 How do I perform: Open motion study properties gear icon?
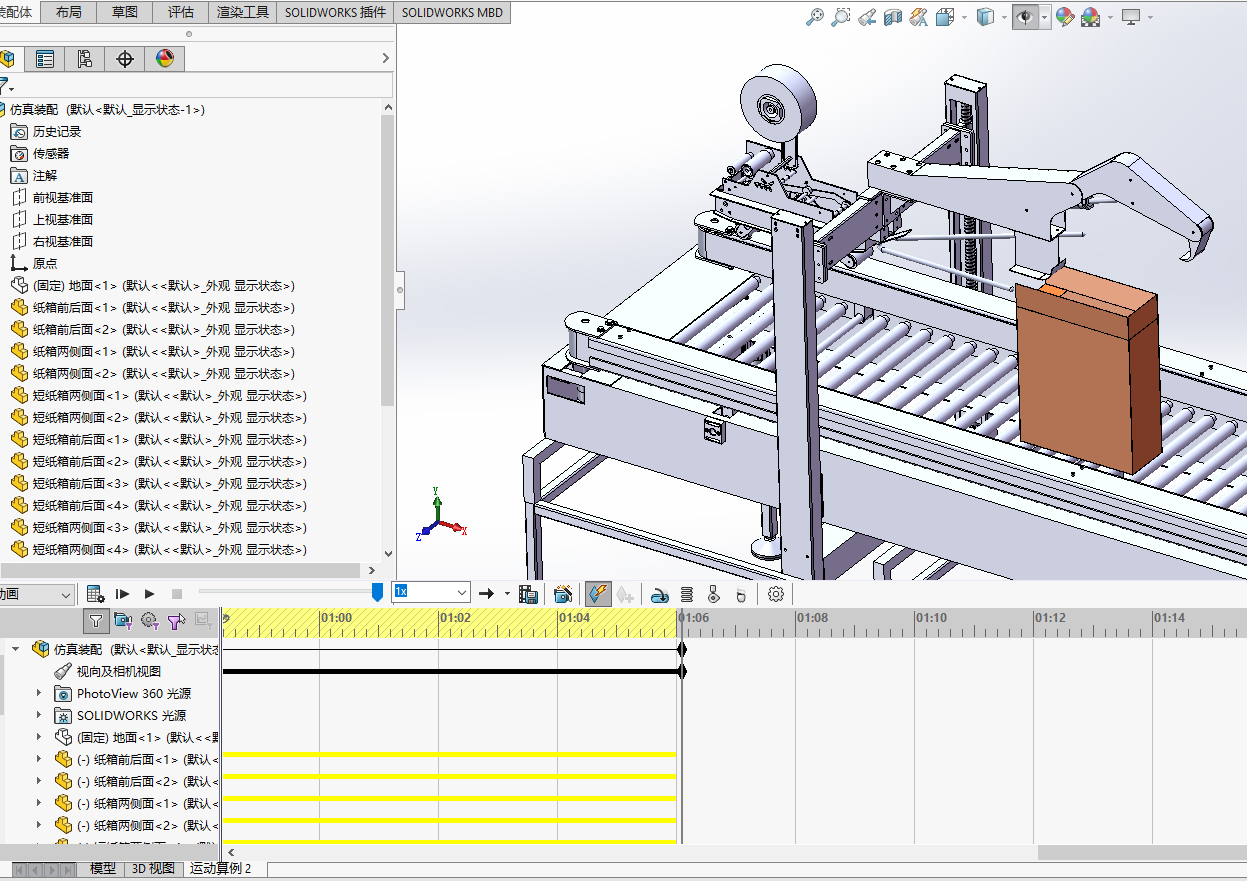[x=776, y=594]
